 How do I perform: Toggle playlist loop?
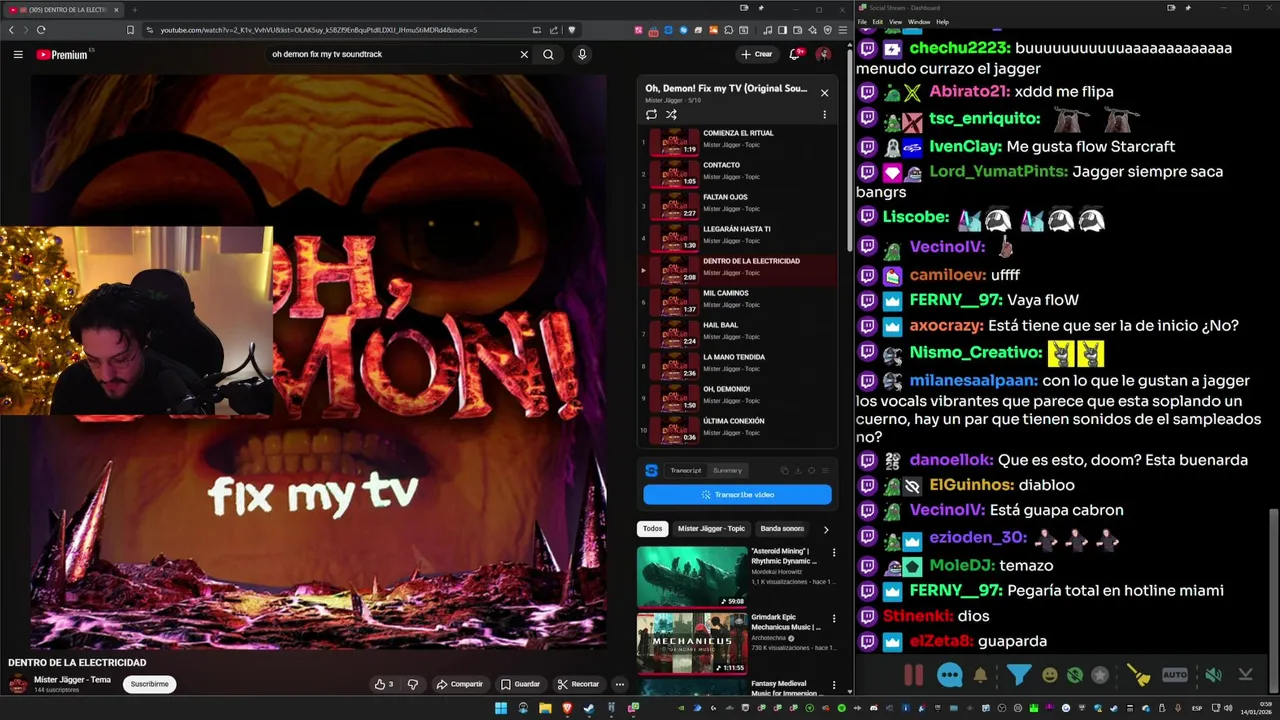click(x=651, y=115)
